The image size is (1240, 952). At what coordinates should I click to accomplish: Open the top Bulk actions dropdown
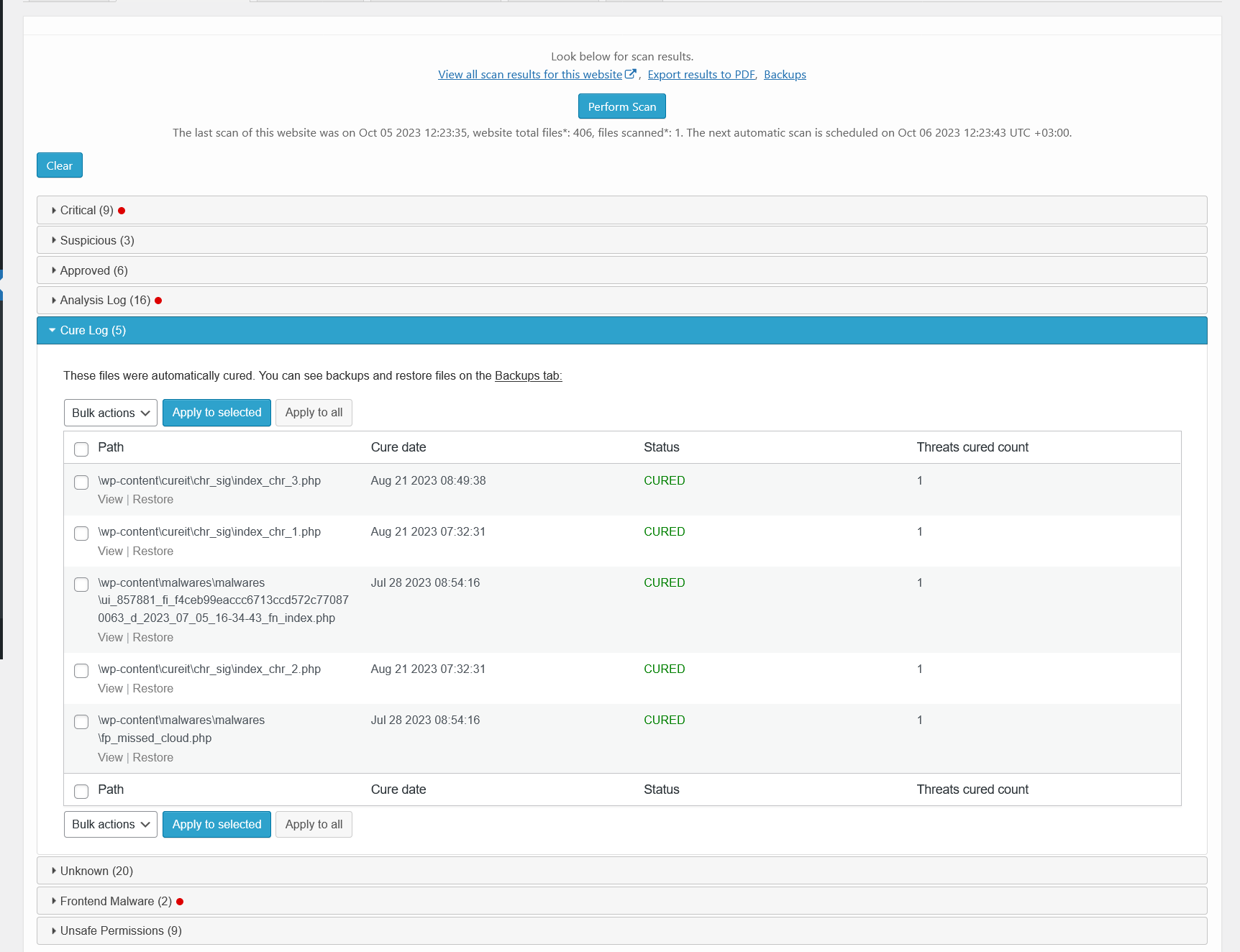pyautogui.click(x=111, y=413)
